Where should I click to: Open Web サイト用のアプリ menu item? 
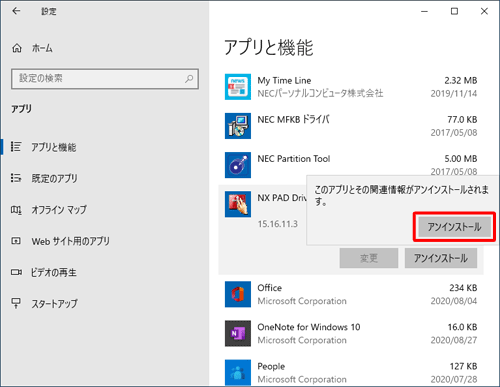71,241
